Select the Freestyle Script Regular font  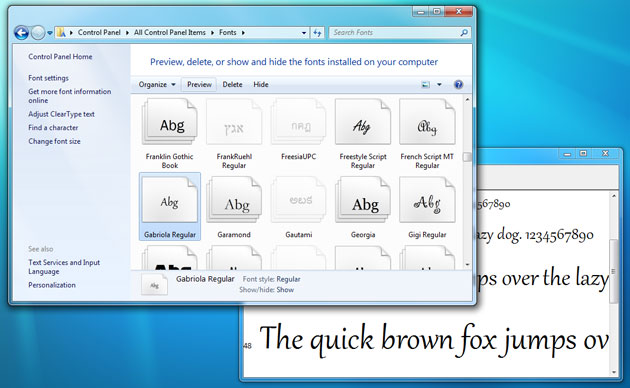click(362, 134)
